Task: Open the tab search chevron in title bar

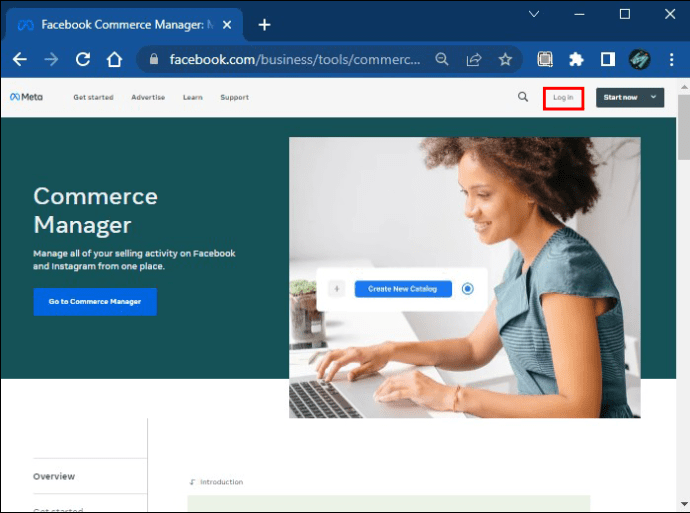Action: [x=534, y=14]
